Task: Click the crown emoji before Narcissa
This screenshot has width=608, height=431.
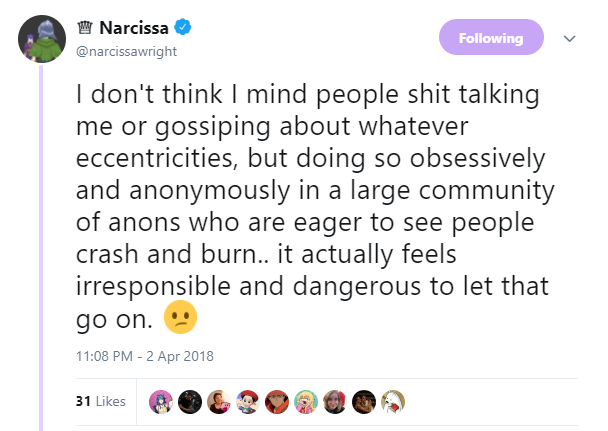Action: pyautogui.click(x=85, y=28)
